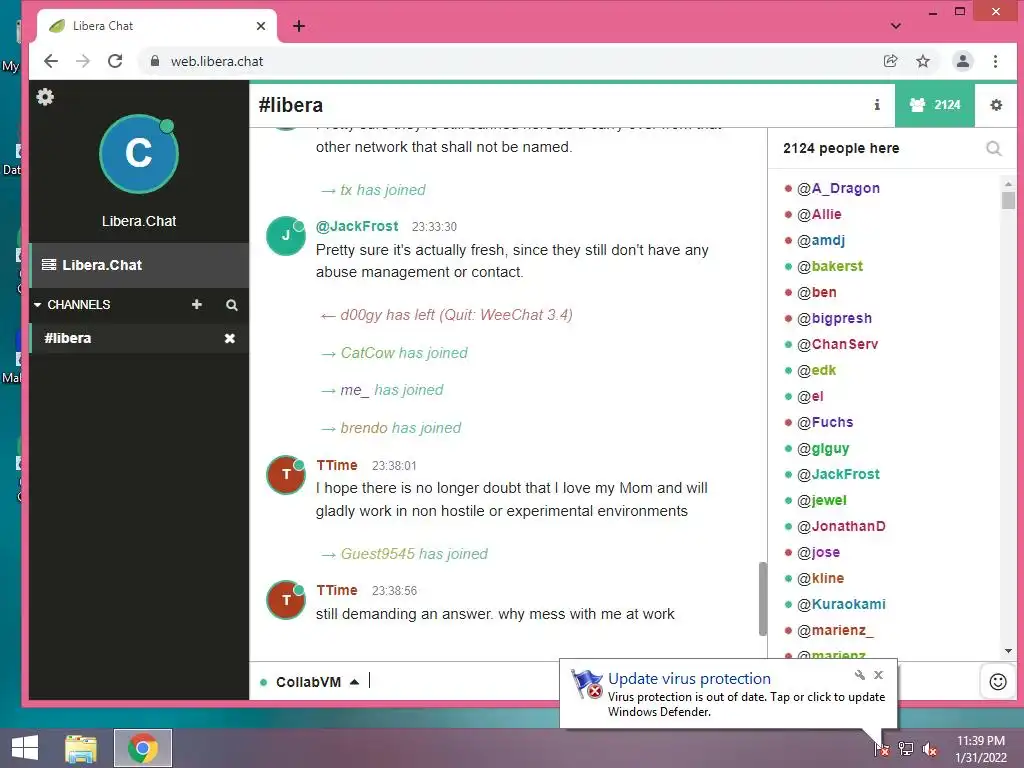
Task: Focus the message input field
Action: [464, 682]
